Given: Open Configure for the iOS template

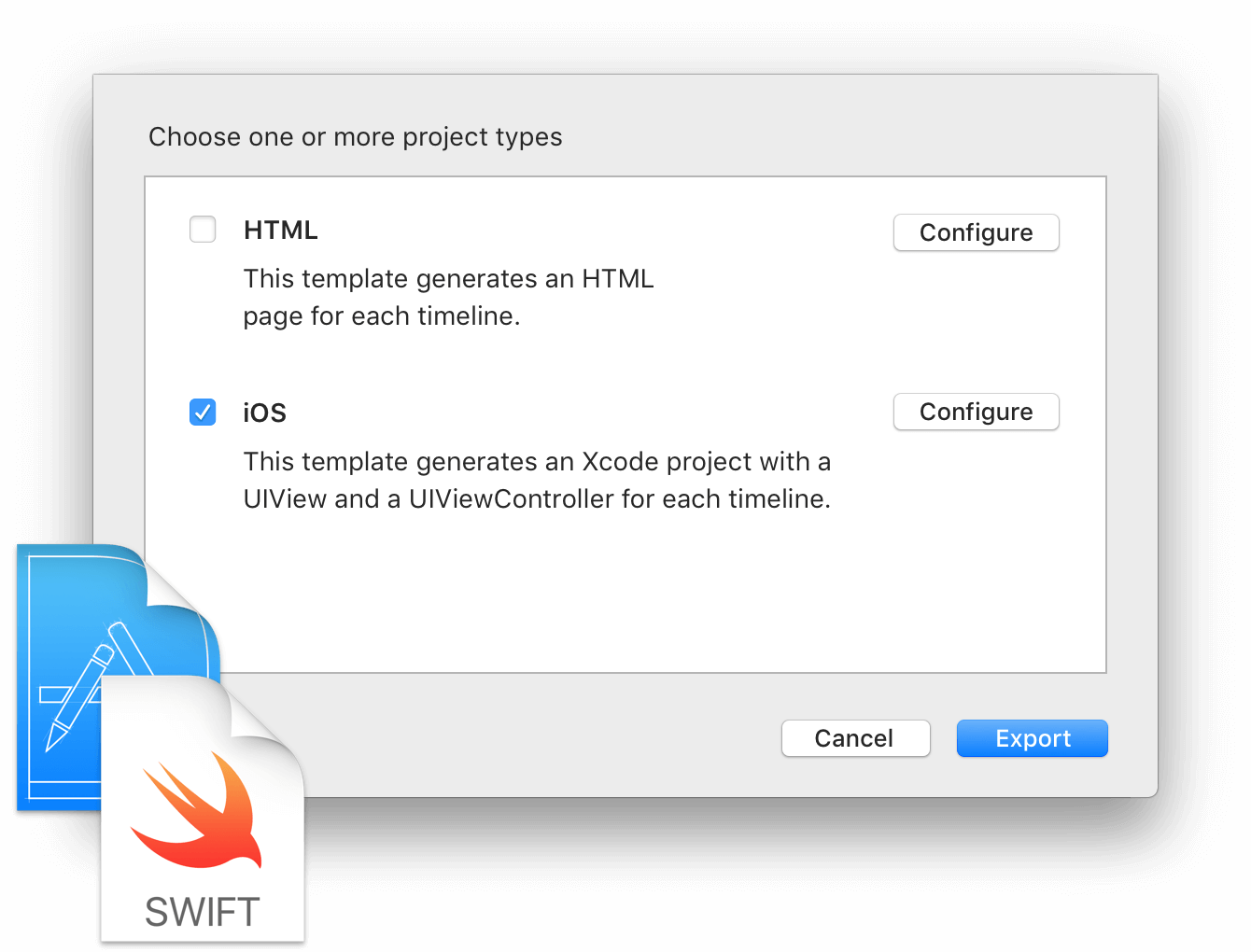Looking at the screenshot, I should pos(977,412).
